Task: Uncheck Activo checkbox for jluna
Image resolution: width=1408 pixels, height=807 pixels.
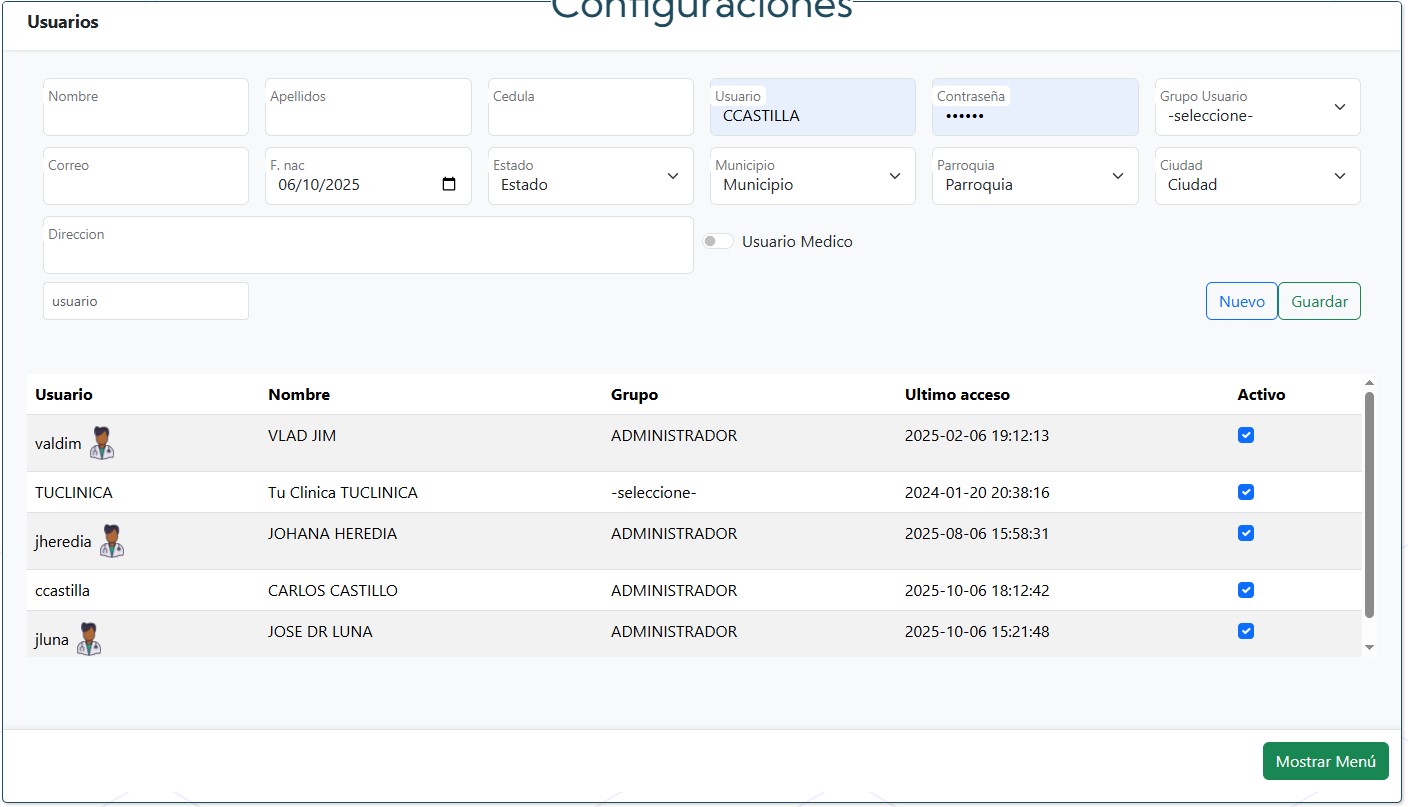Action: [x=1246, y=631]
